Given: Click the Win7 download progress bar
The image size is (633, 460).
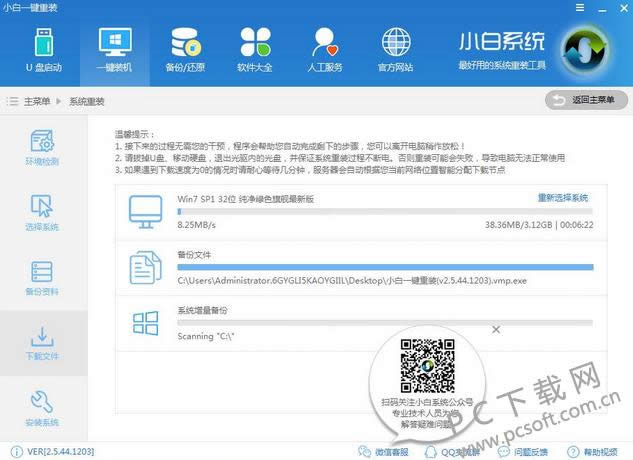Looking at the screenshot, I should coord(385,211).
